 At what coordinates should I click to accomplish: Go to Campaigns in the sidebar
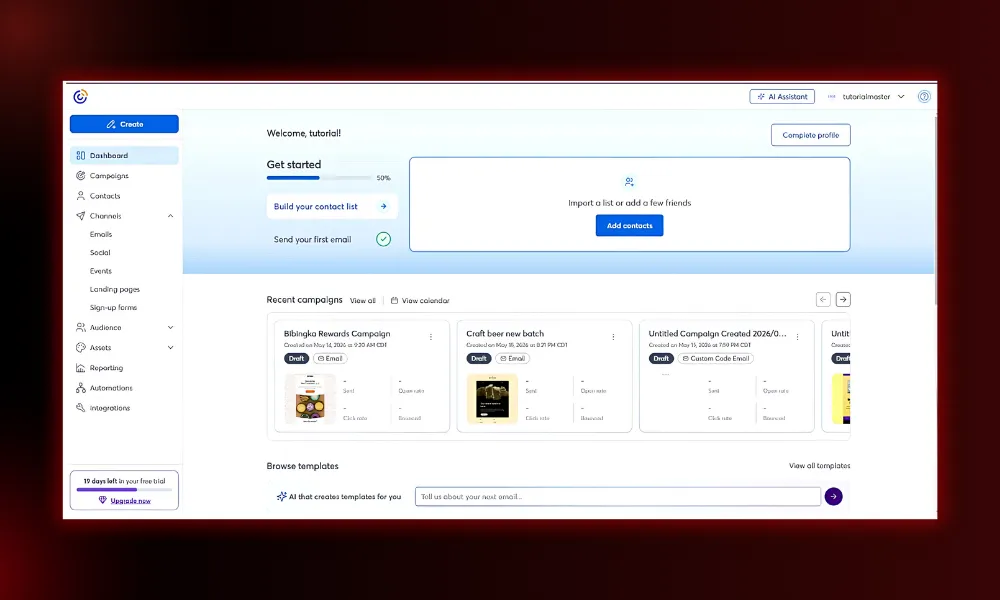[109, 175]
